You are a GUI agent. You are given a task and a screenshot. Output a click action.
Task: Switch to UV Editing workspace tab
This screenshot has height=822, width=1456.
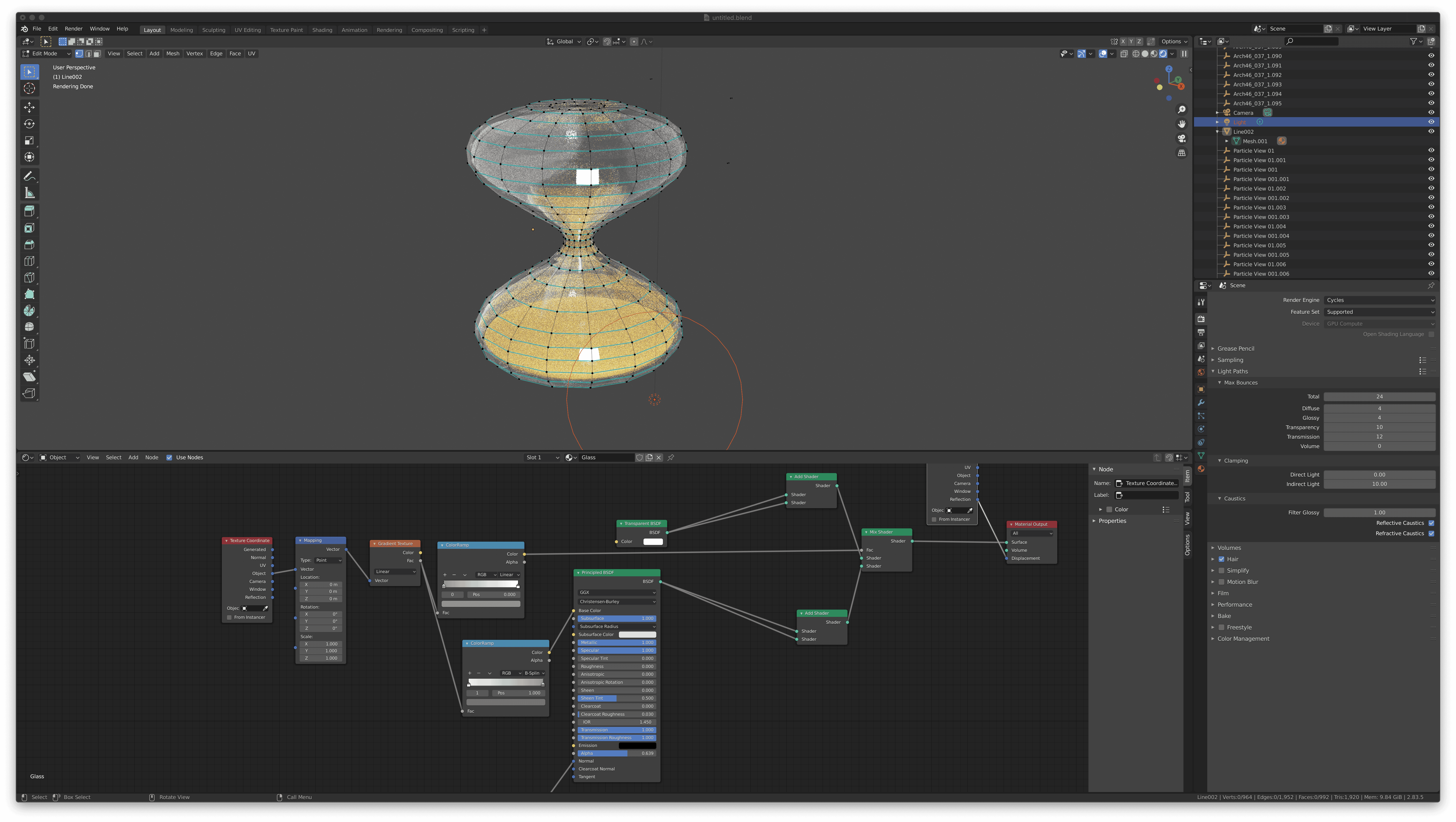coord(248,30)
